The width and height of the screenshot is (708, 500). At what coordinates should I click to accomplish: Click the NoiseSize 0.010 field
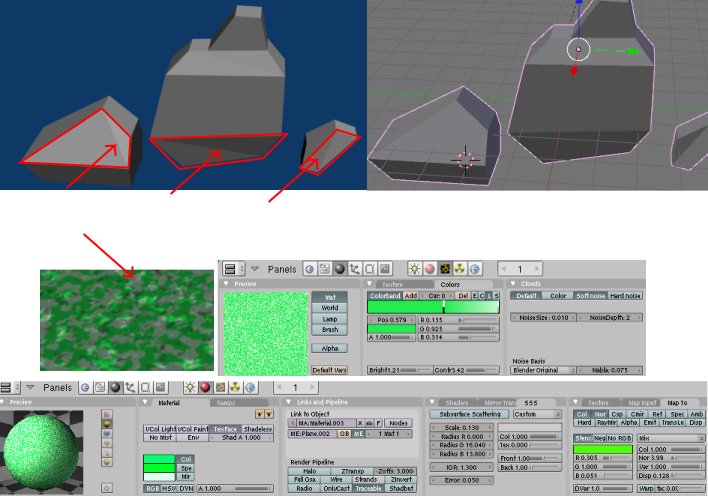(544, 318)
